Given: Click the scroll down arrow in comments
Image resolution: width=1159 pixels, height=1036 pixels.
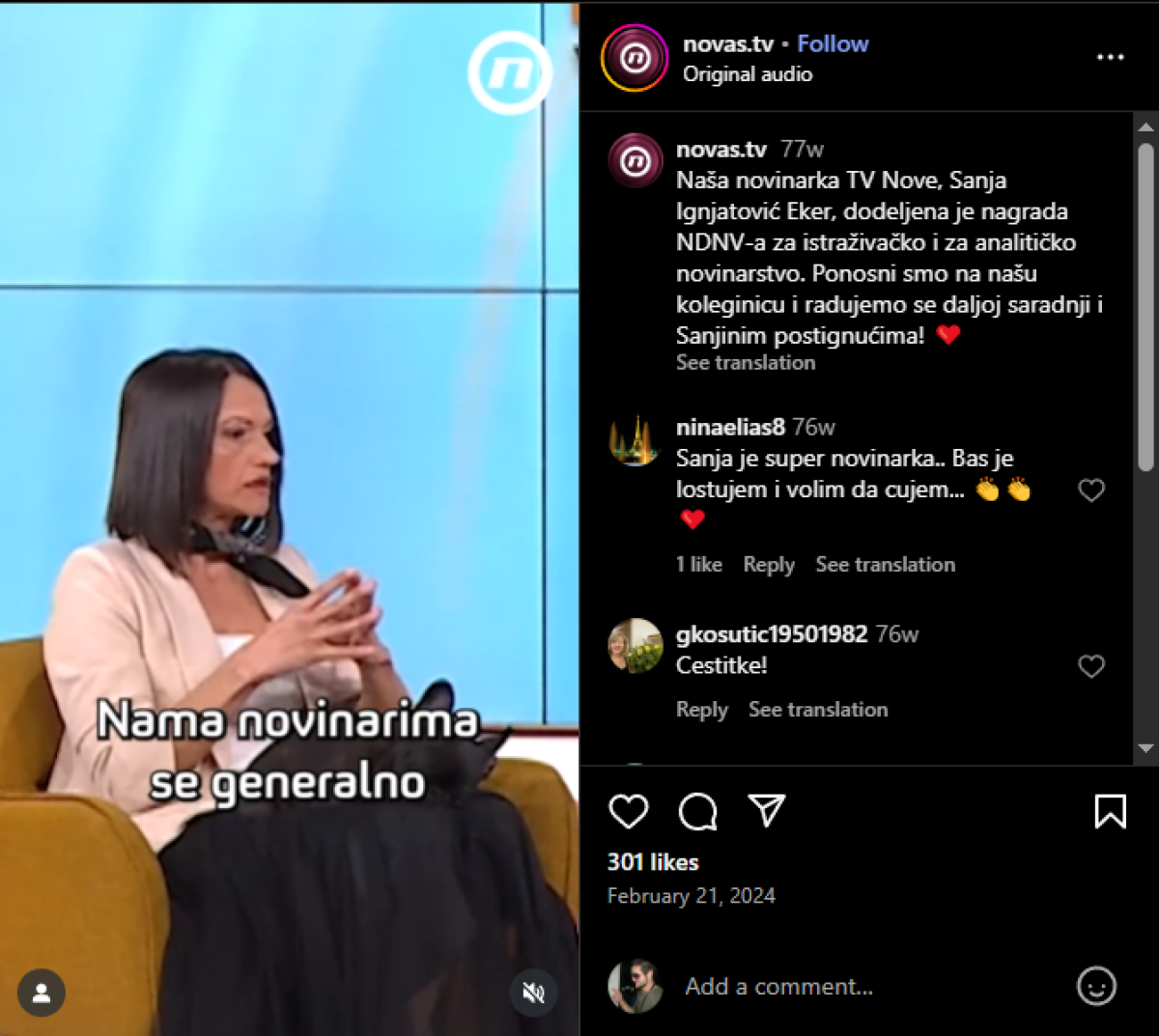Looking at the screenshot, I should point(1145,748).
